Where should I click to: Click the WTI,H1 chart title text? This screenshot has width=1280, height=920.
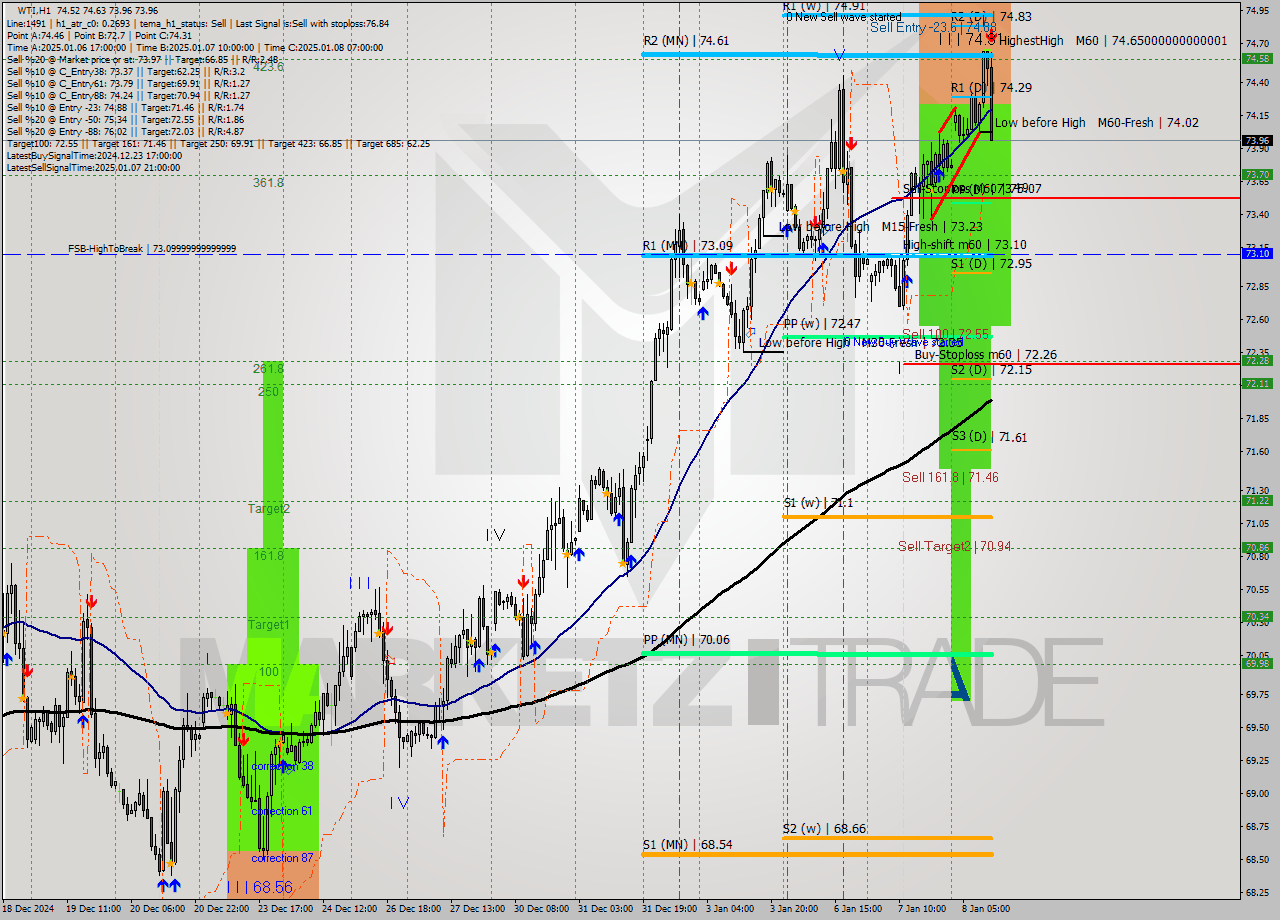tap(87, 11)
